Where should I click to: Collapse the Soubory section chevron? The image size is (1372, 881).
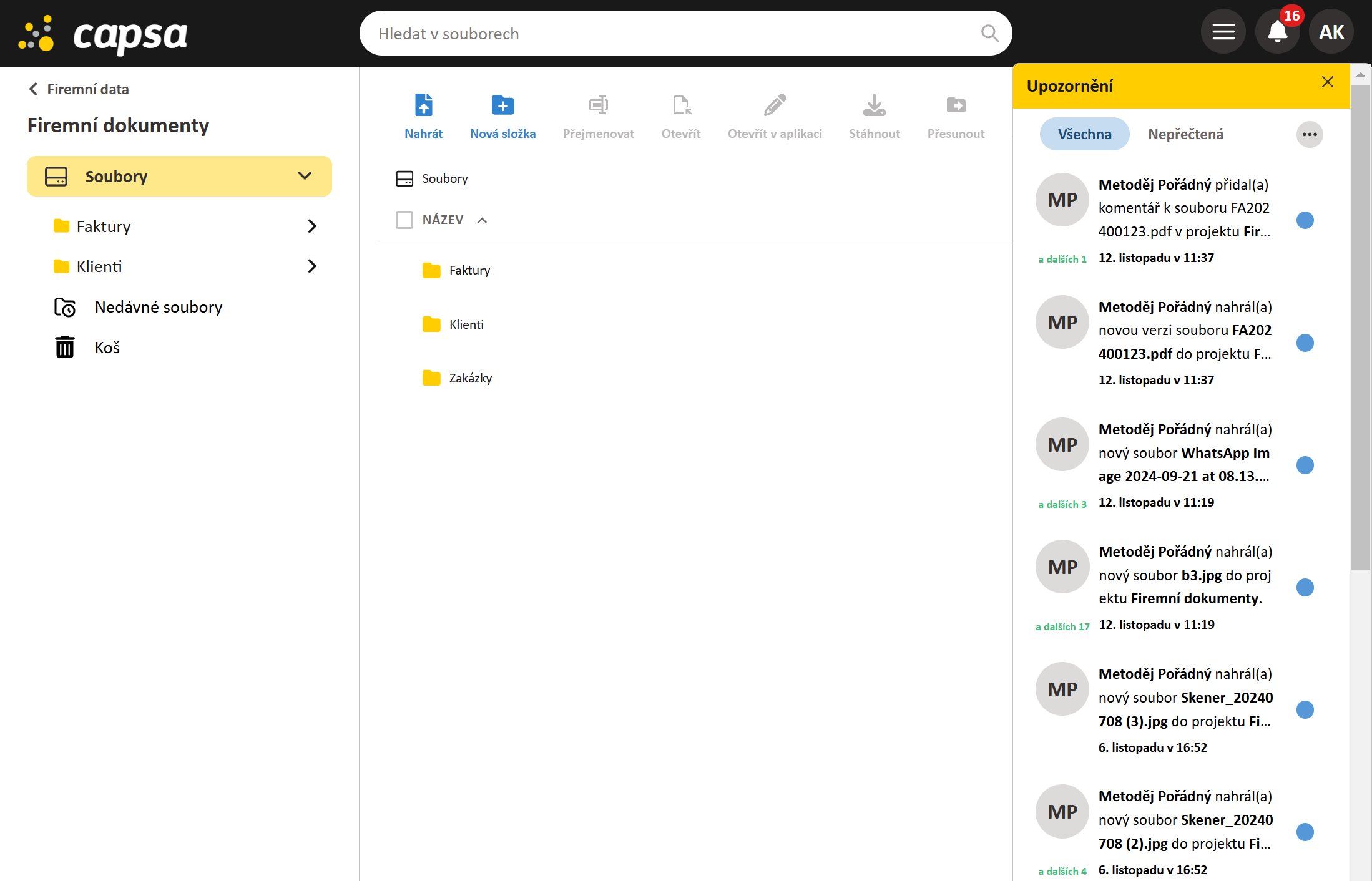(305, 176)
